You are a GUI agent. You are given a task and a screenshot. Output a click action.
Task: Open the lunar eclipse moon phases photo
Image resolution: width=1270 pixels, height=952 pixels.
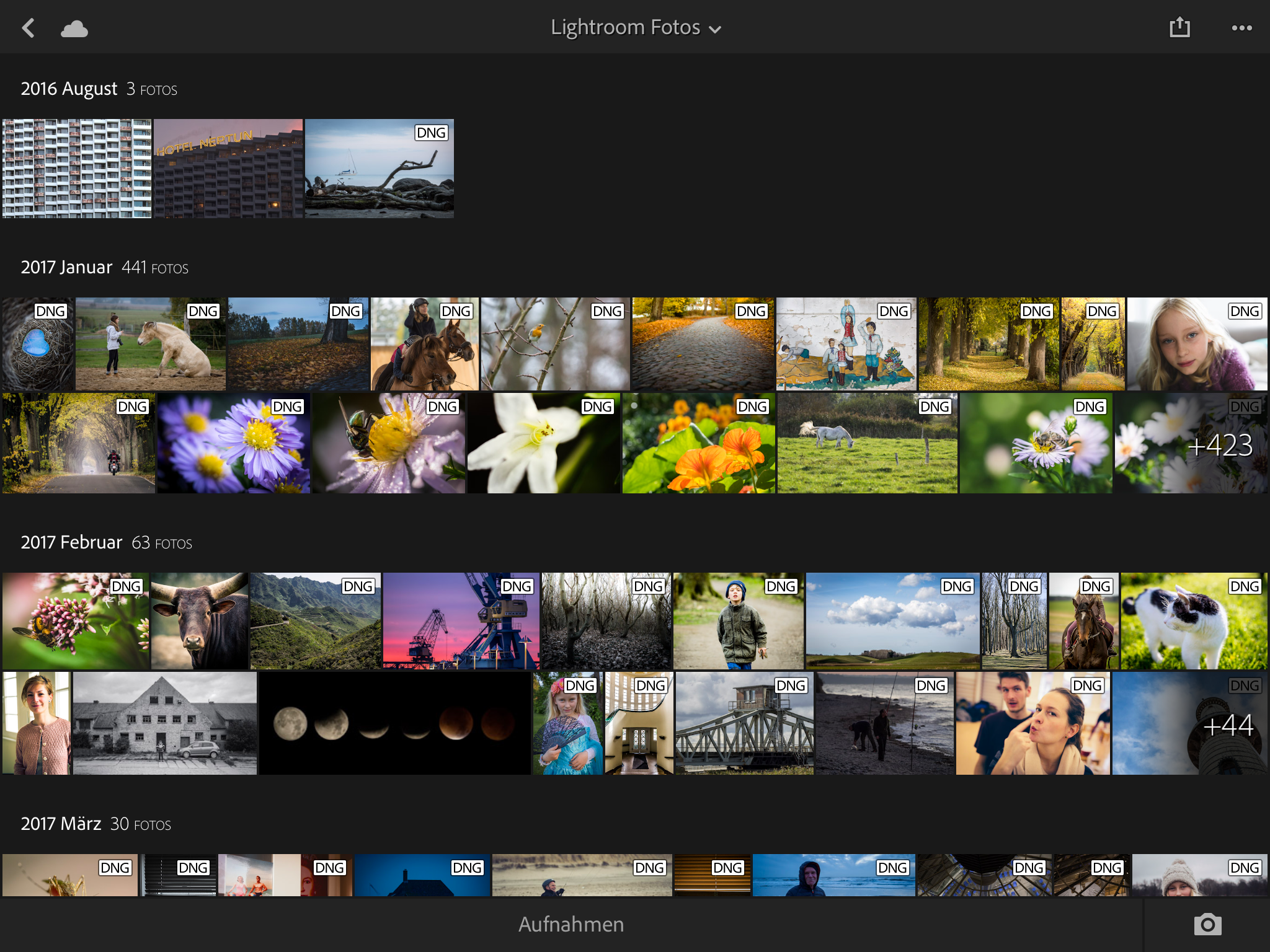pos(395,723)
